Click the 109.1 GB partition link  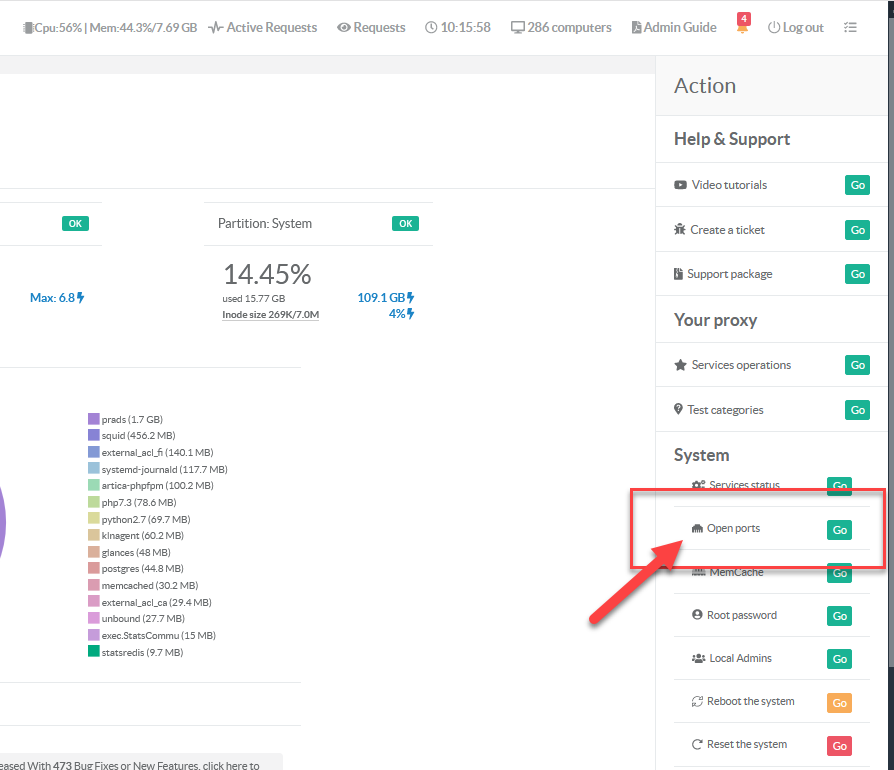click(x=385, y=298)
